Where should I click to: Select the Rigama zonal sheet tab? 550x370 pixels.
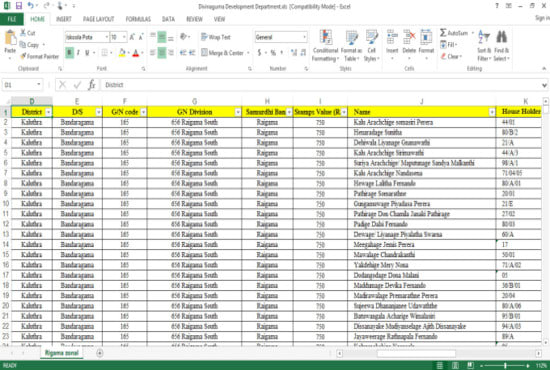tap(62, 353)
